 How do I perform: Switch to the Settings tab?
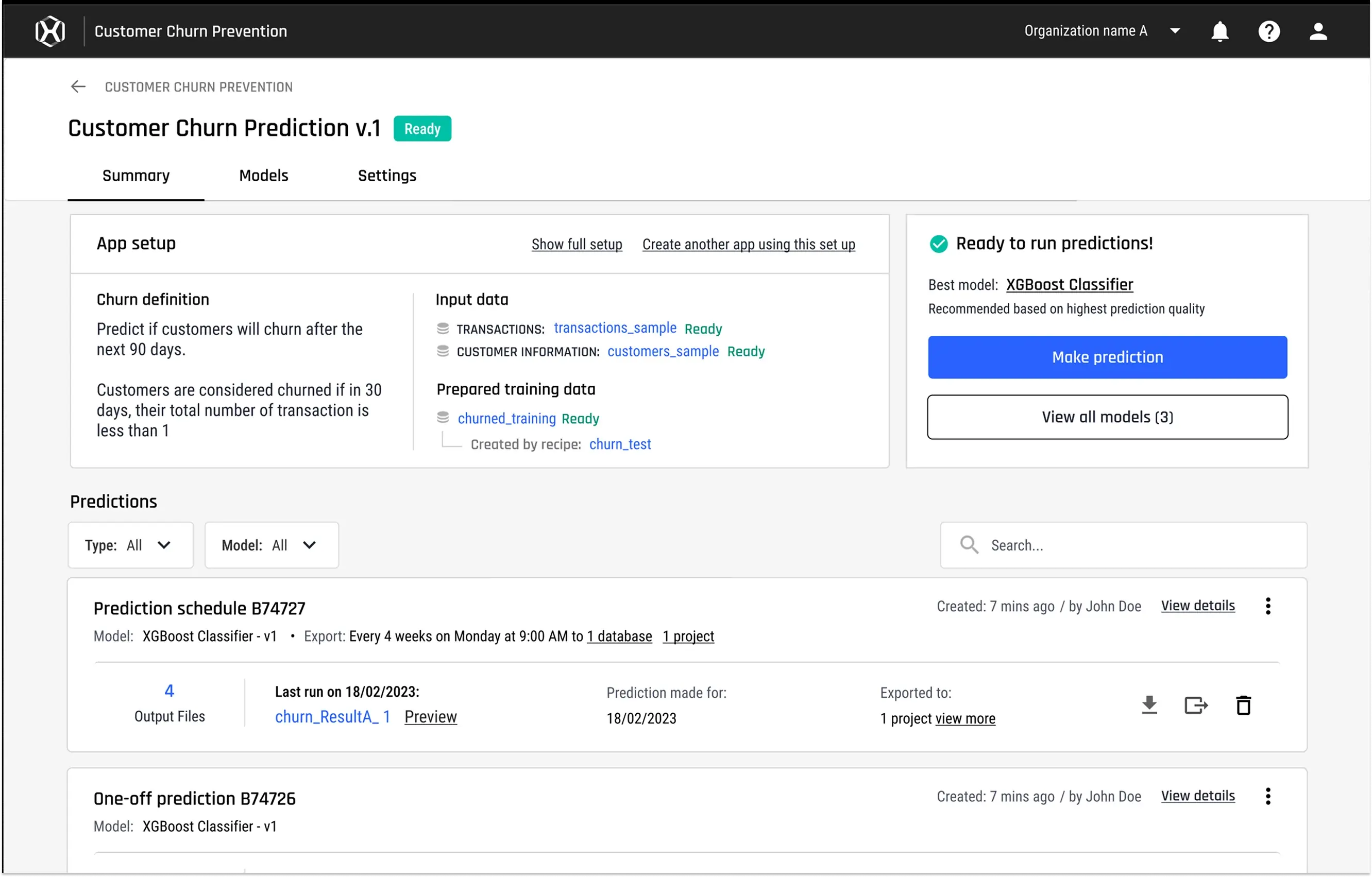(387, 176)
